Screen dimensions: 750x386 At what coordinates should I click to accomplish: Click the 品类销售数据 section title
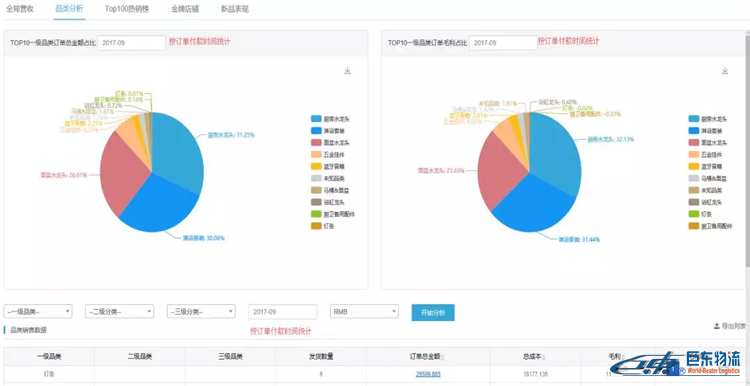(29, 330)
